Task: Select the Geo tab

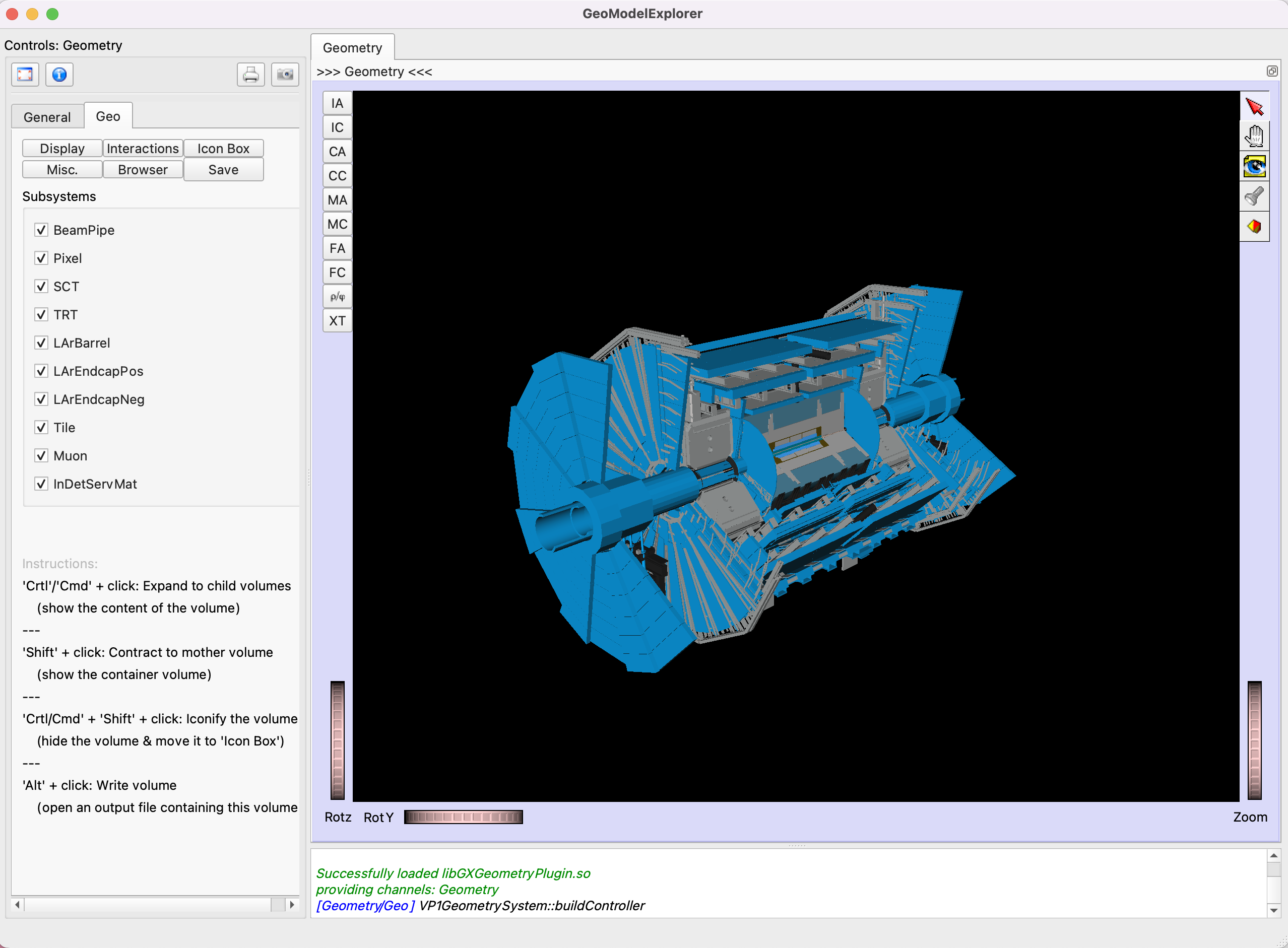Action: [108, 116]
